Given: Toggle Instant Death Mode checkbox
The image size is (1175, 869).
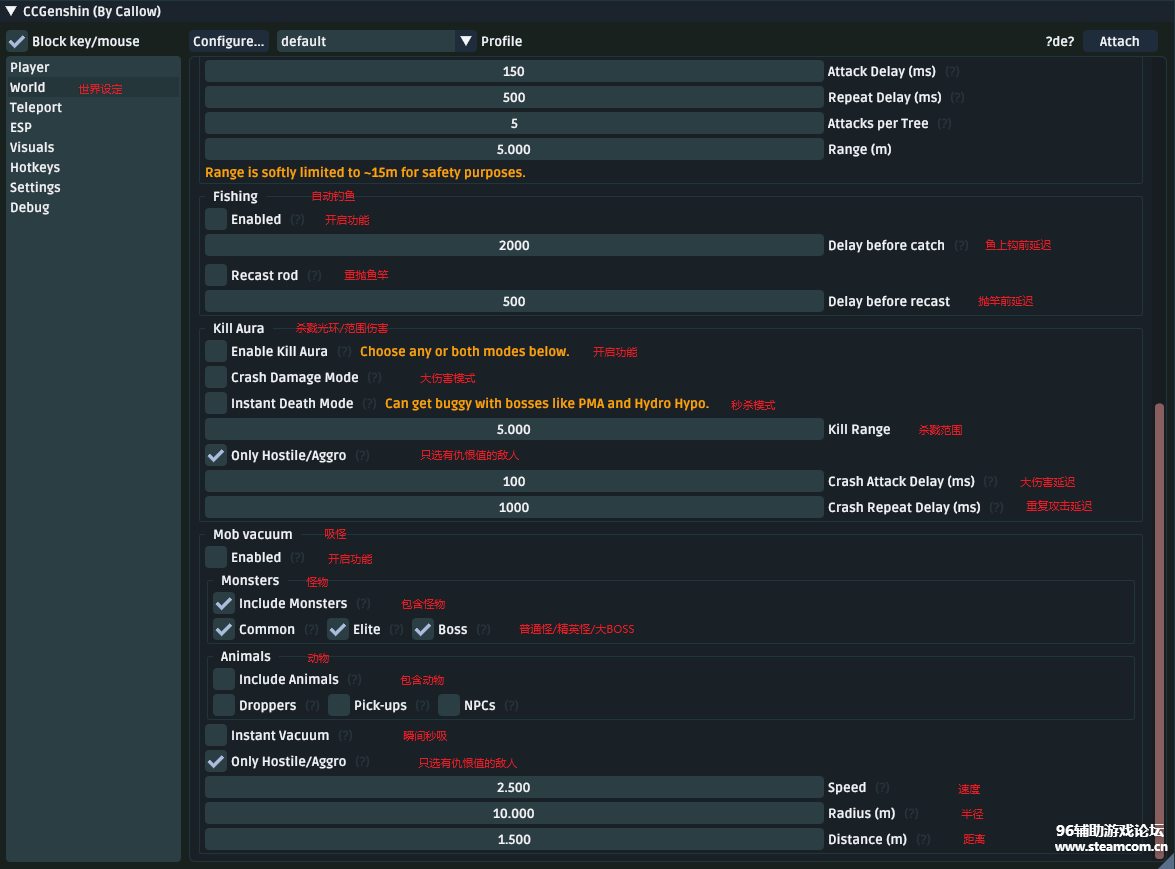Looking at the screenshot, I should click(x=216, y=404).
